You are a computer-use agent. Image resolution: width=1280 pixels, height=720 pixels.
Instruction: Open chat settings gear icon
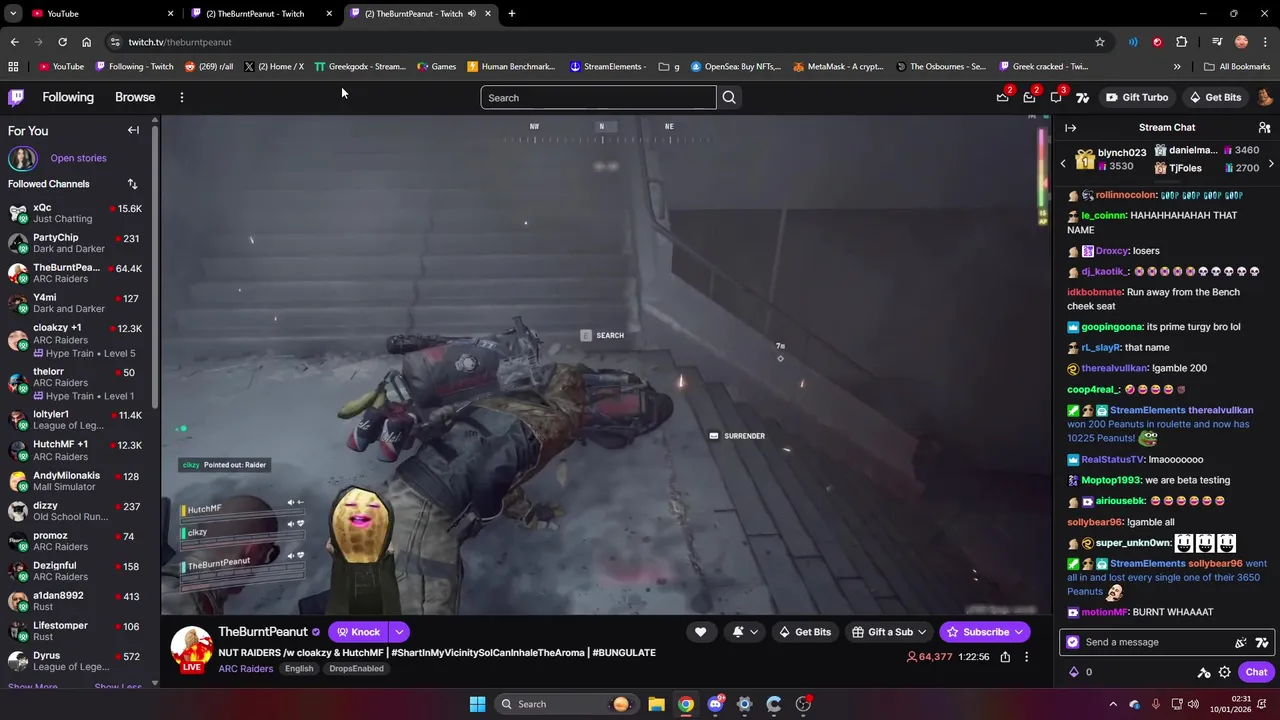click(1224, 672)
